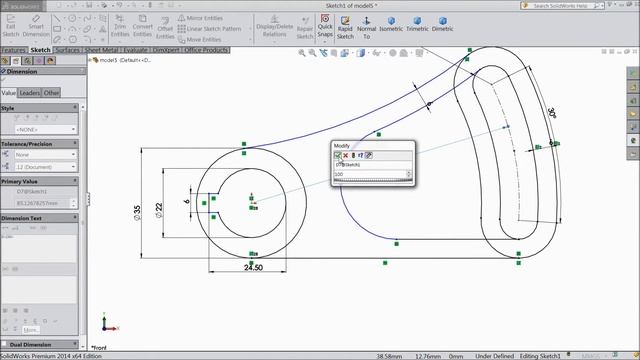Viewport: 640px width, 360px height.
Task: Click the Quick Snaps tool
Action: point(325,26)
